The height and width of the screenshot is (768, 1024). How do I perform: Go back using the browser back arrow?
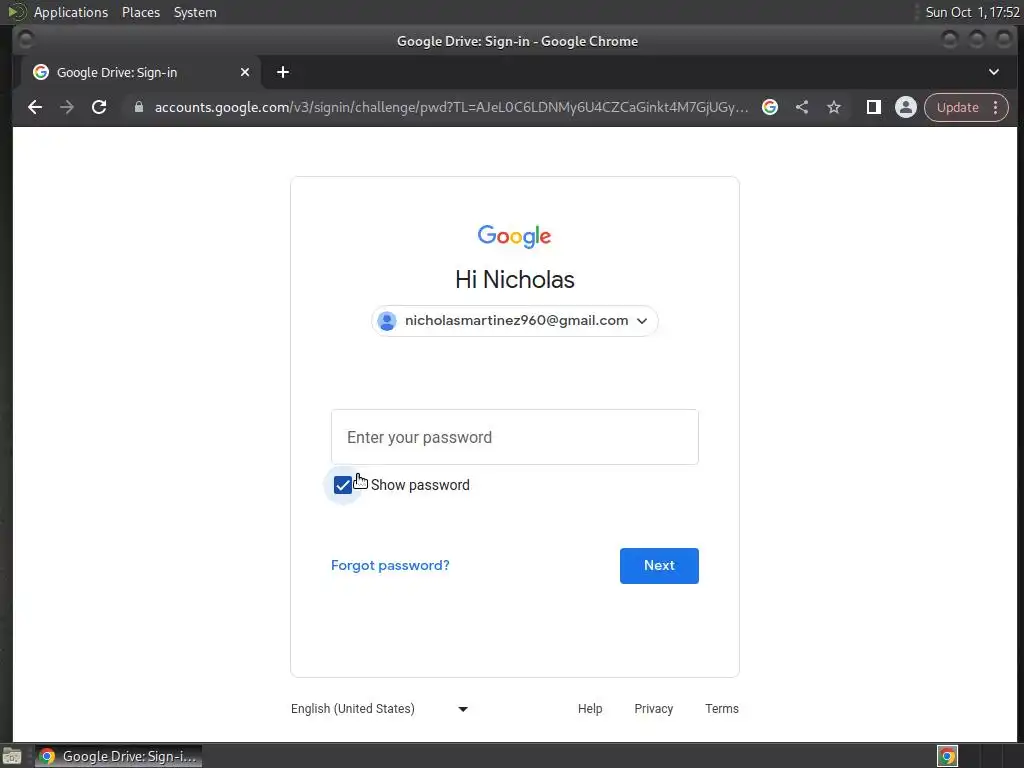[x=35, y=107]
